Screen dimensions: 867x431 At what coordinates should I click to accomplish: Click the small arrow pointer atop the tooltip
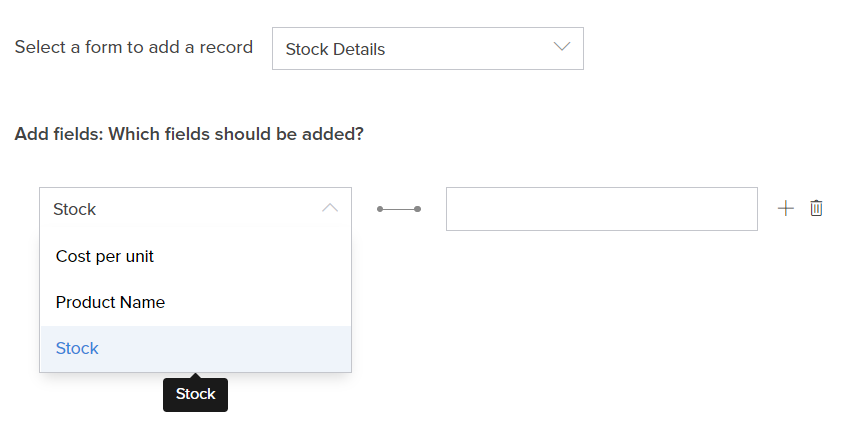coord(195,376)
